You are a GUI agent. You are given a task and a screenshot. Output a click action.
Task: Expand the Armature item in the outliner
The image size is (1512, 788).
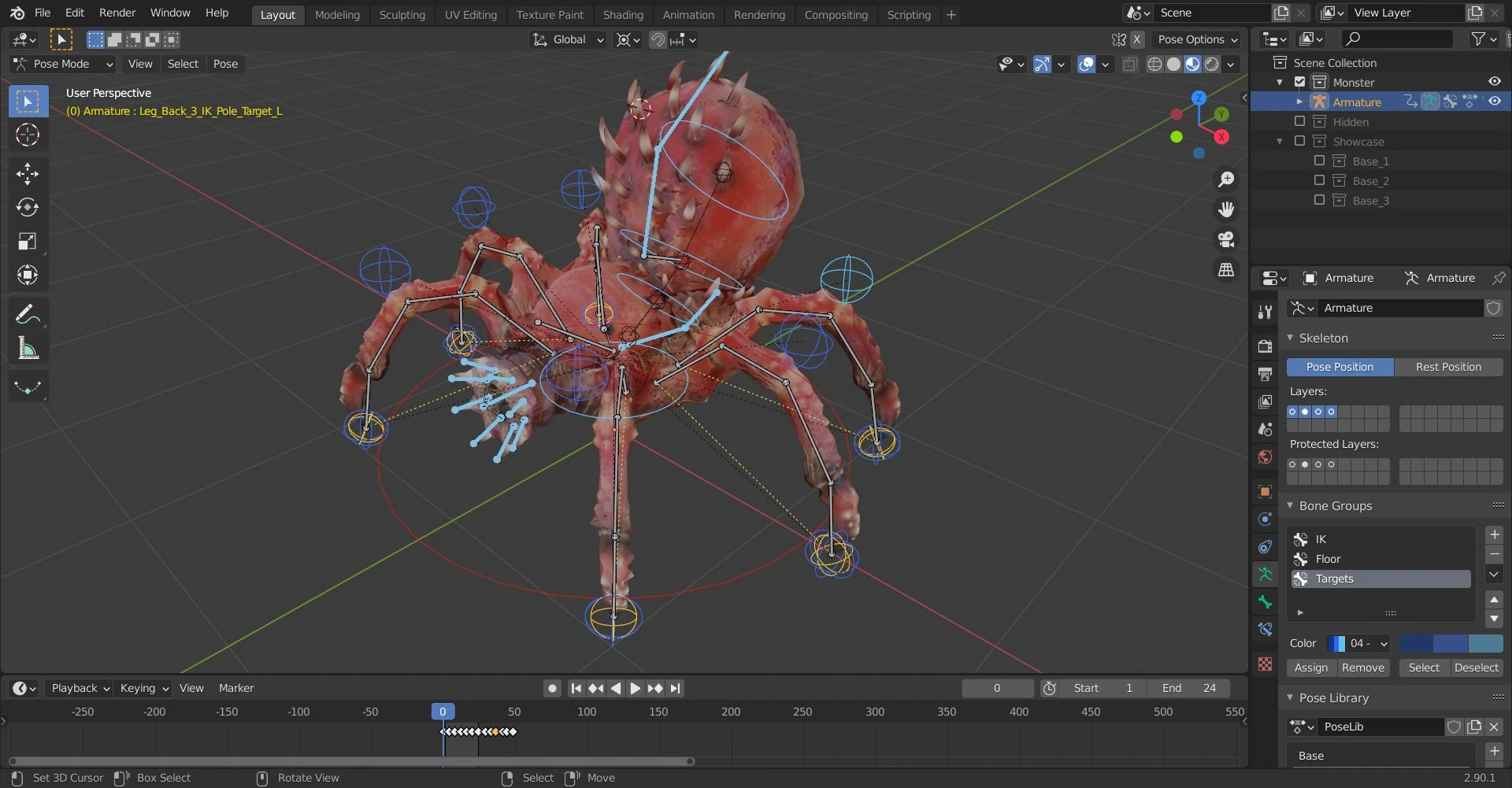pyautogui.click(x=1299, y=102)
